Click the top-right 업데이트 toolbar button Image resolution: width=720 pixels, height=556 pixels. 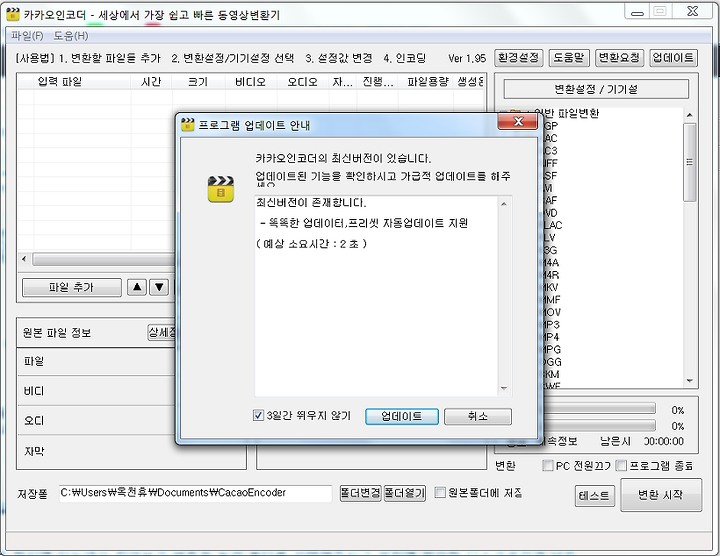click(673, 58)
